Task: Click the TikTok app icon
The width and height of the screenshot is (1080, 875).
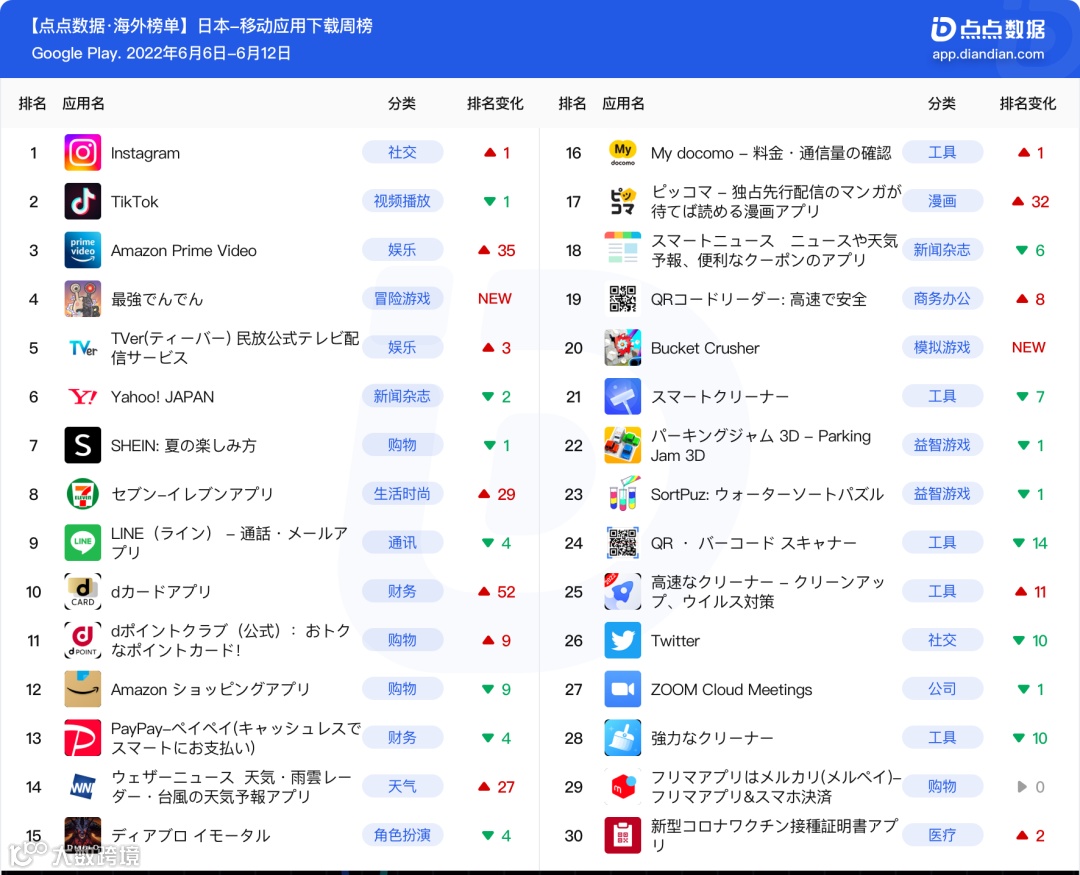Action: tap(83, 201)
